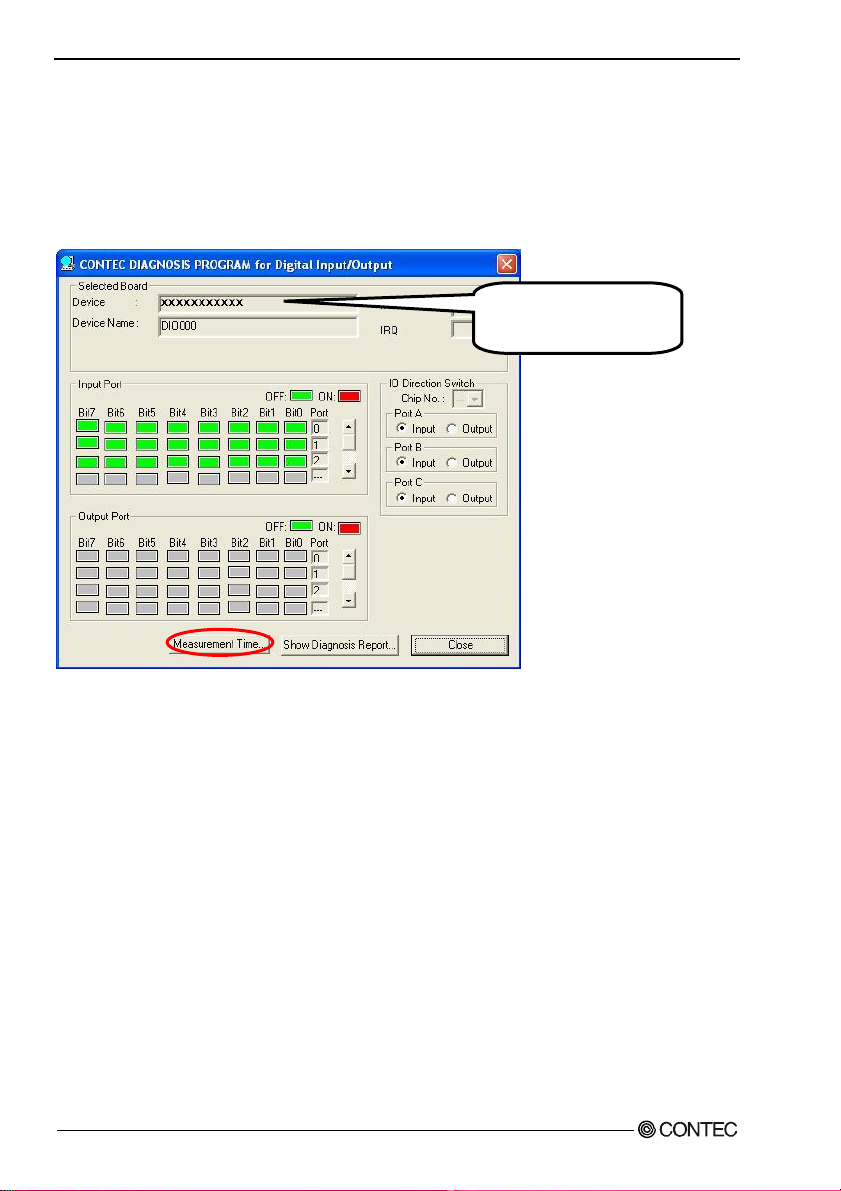Viewport: 841px width, 1191px height.
Task: Click Input Port scrollbar down arrow
Action: coord(349,471)
